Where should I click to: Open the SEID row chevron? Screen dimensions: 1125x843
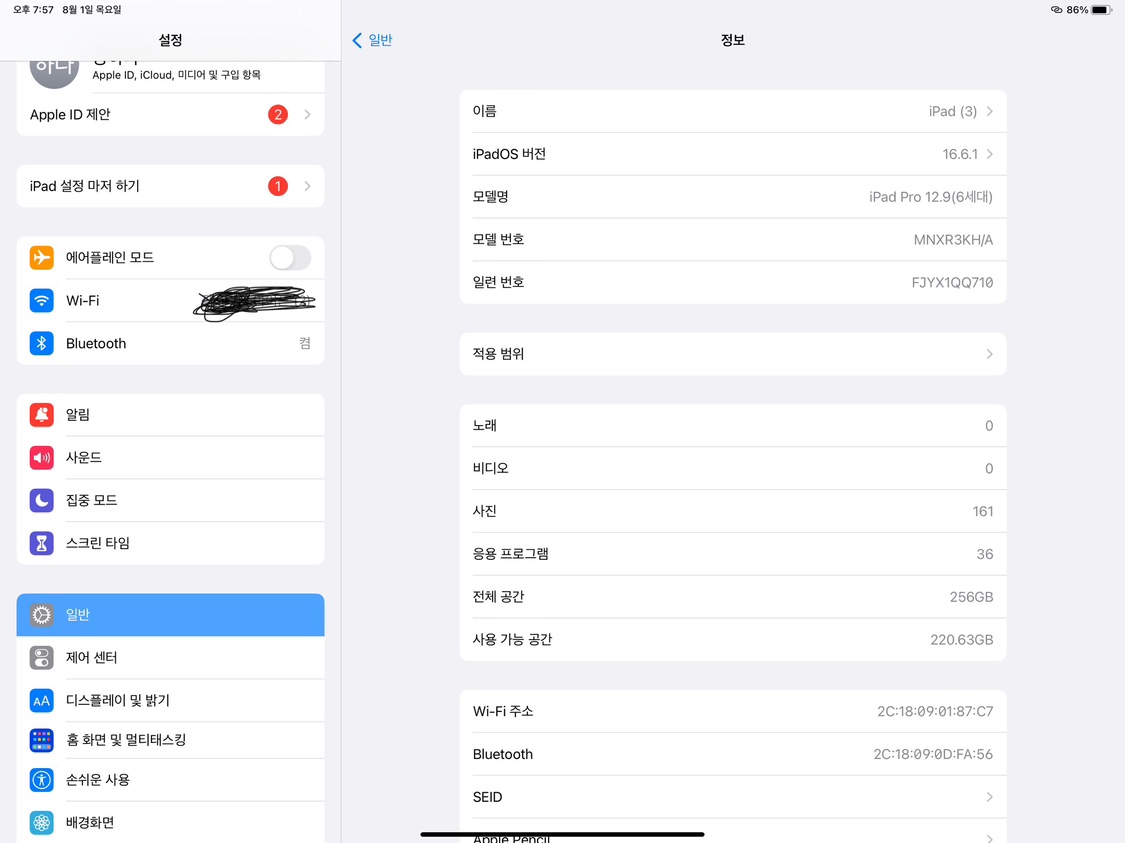coord(989,797)
